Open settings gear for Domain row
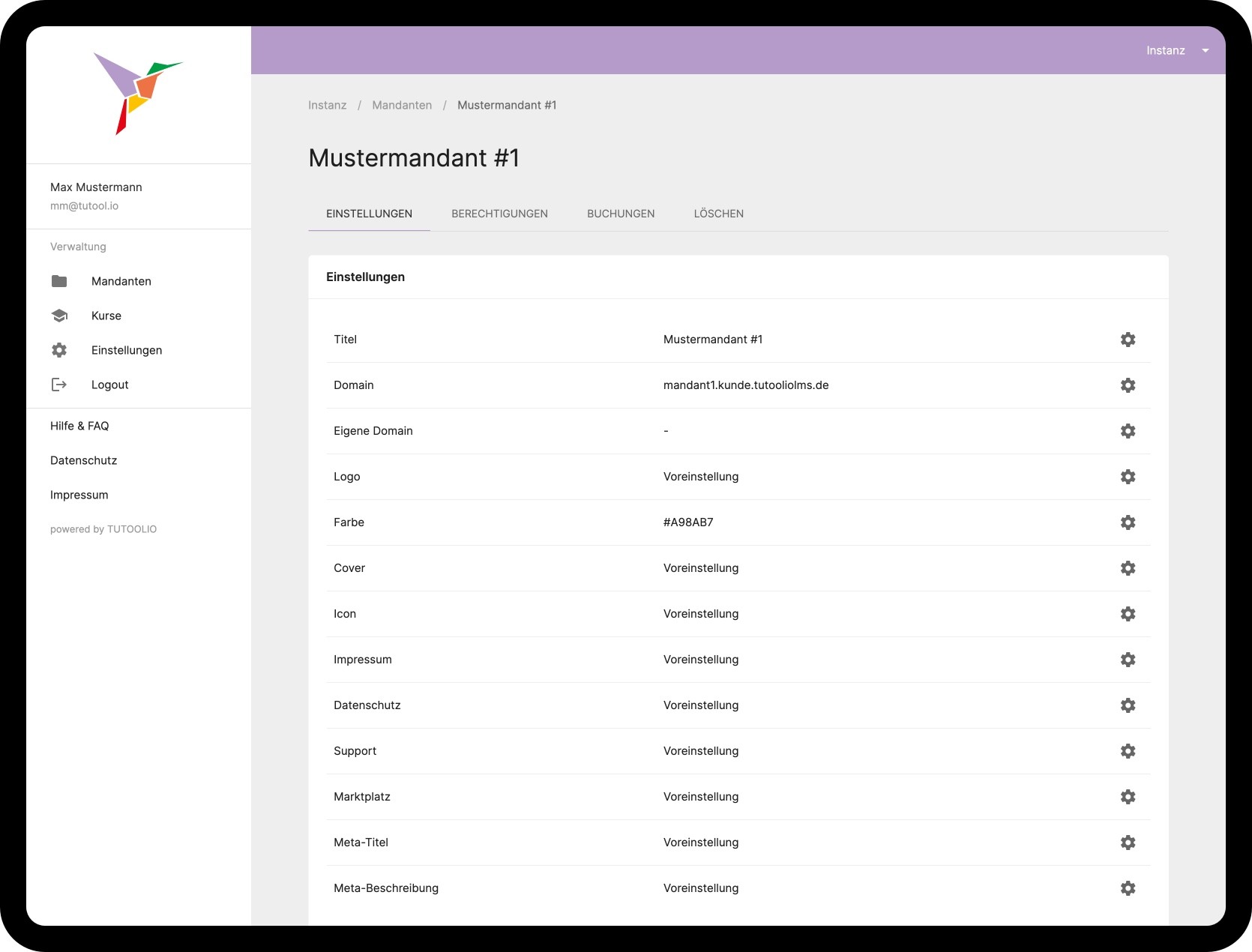Viewport: 1252px width, 952px height. tap(1128, 385)
